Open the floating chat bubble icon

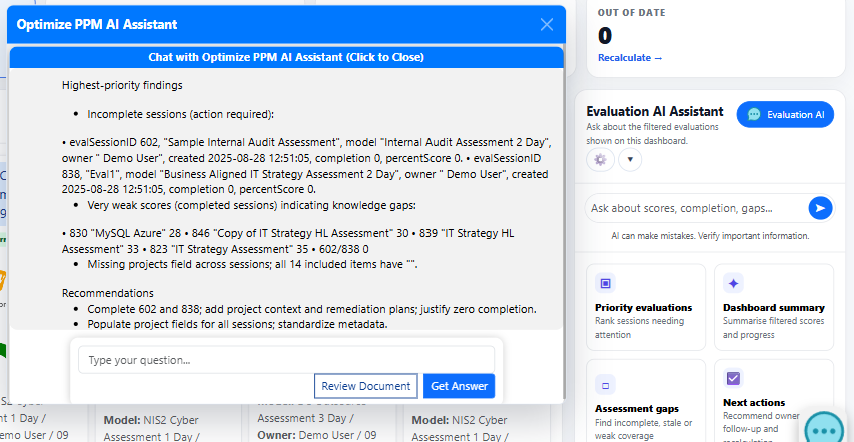coord(825,430)
